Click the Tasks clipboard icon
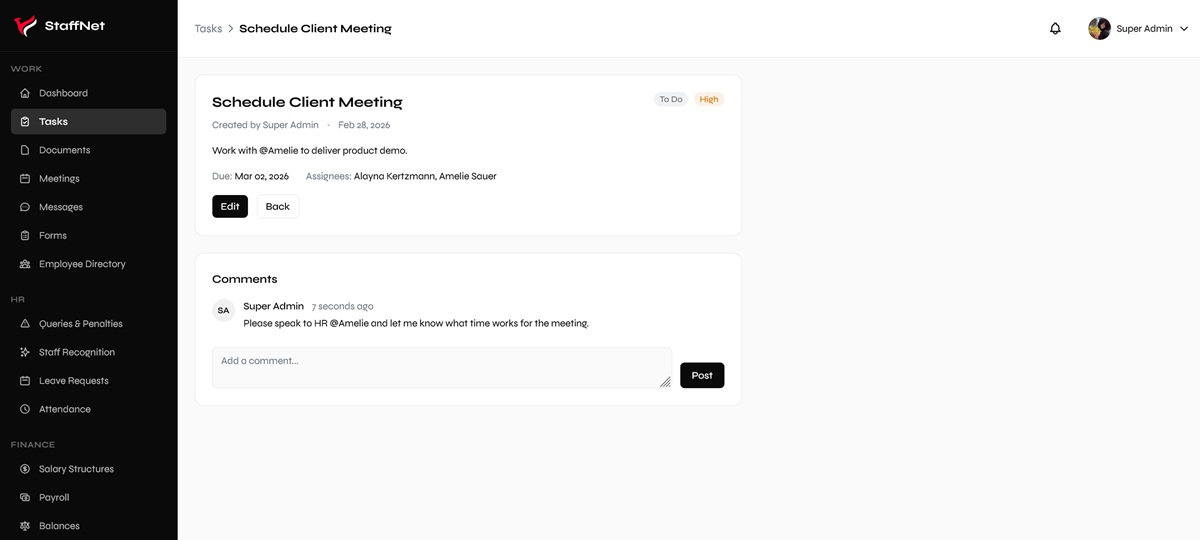 point(25,122)
